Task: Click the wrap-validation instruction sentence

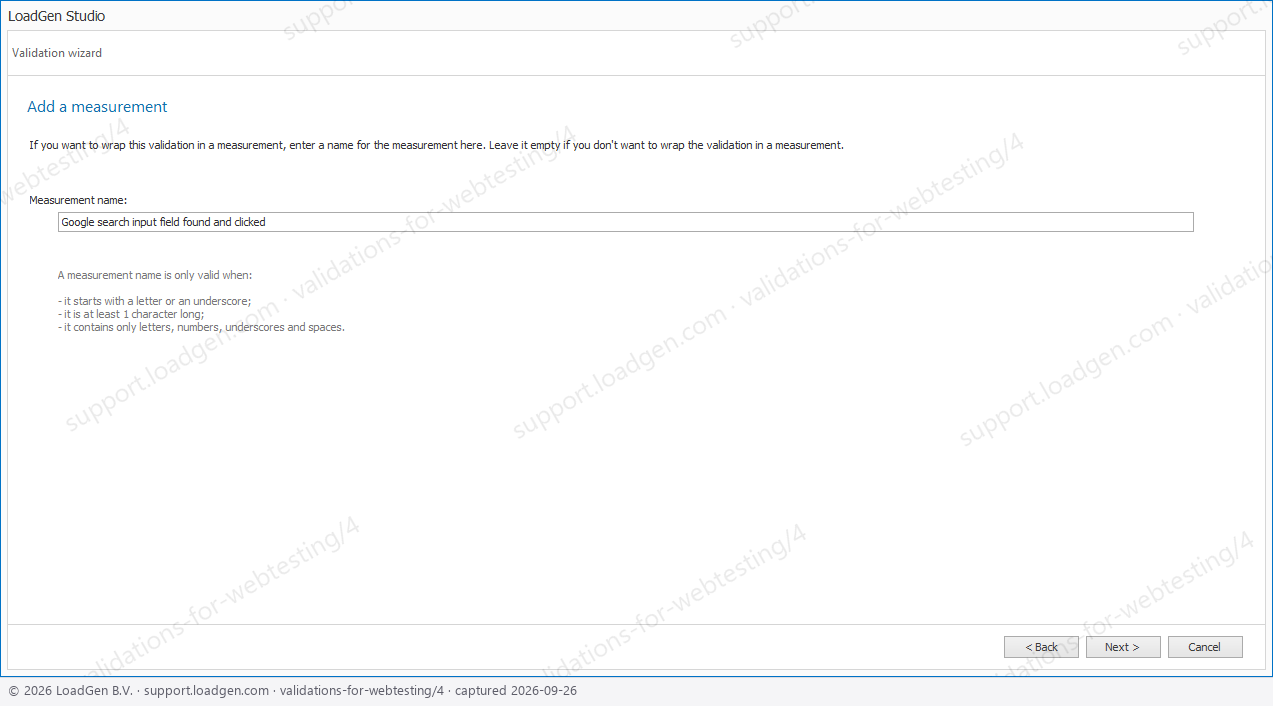Action: [x=436, y=145]
